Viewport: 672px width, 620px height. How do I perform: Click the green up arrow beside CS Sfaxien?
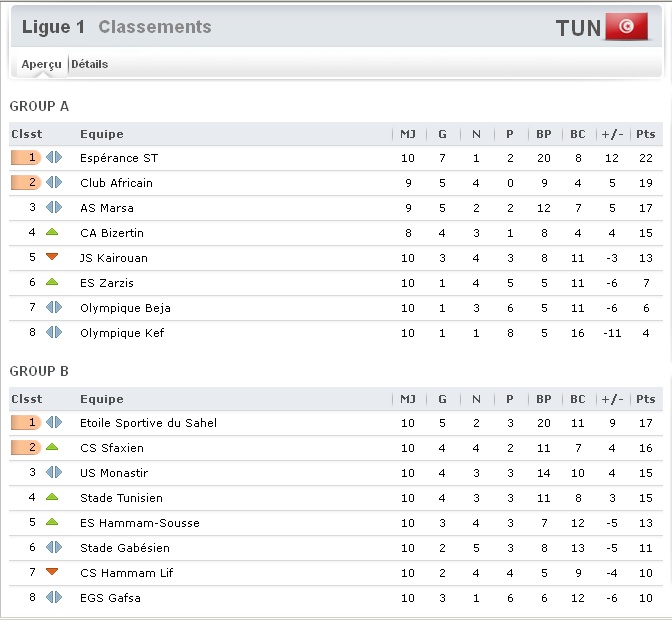pyautogui.click(x=52, y=447)
